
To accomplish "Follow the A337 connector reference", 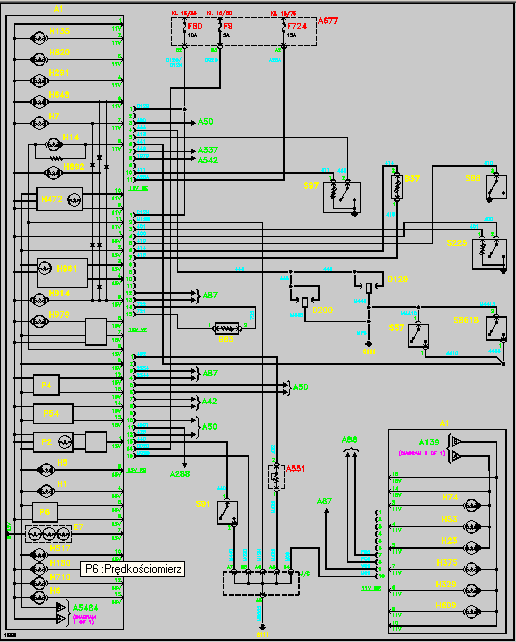I will 208,150.
